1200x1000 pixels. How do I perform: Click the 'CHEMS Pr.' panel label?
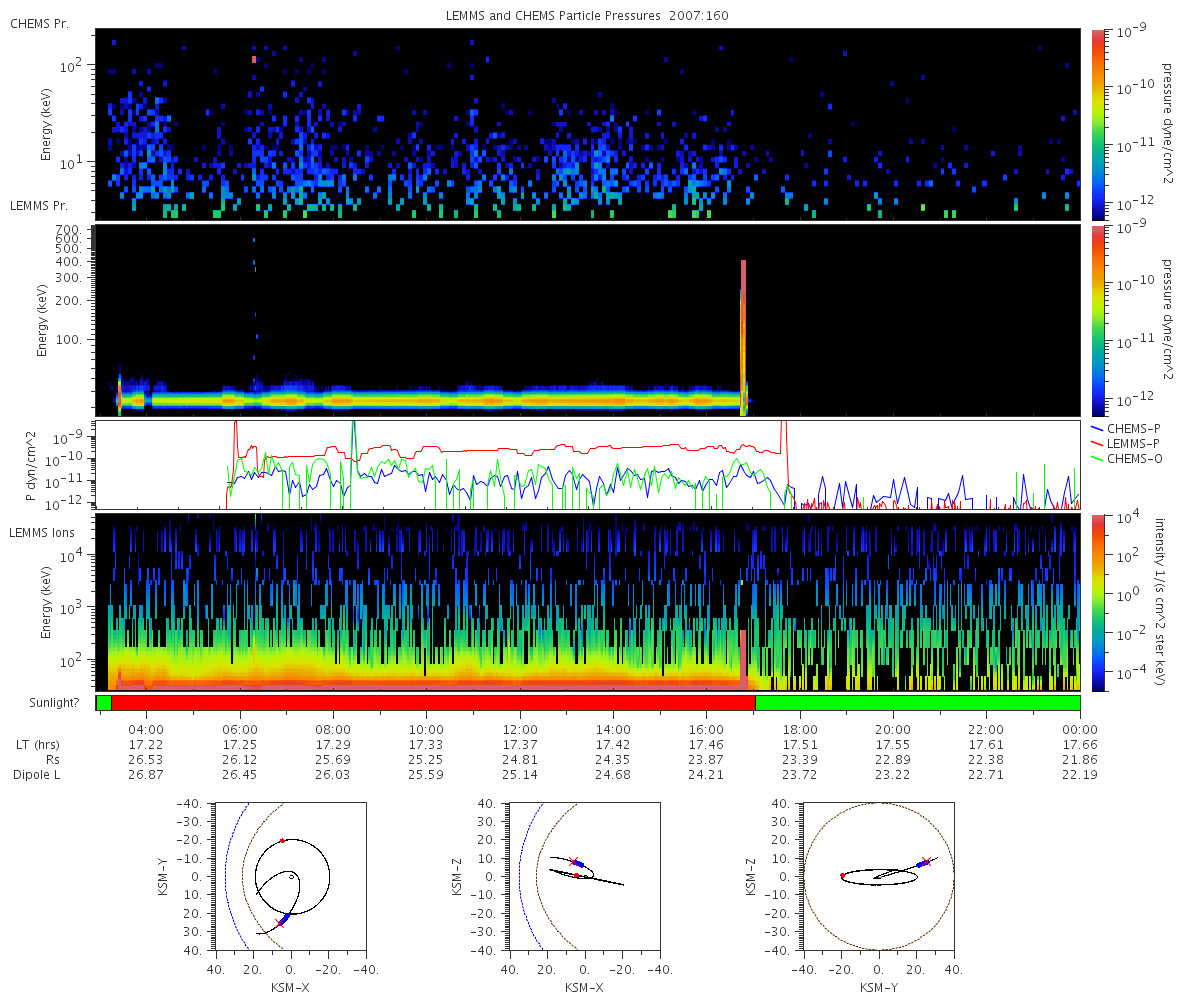(x=39, y=24)
